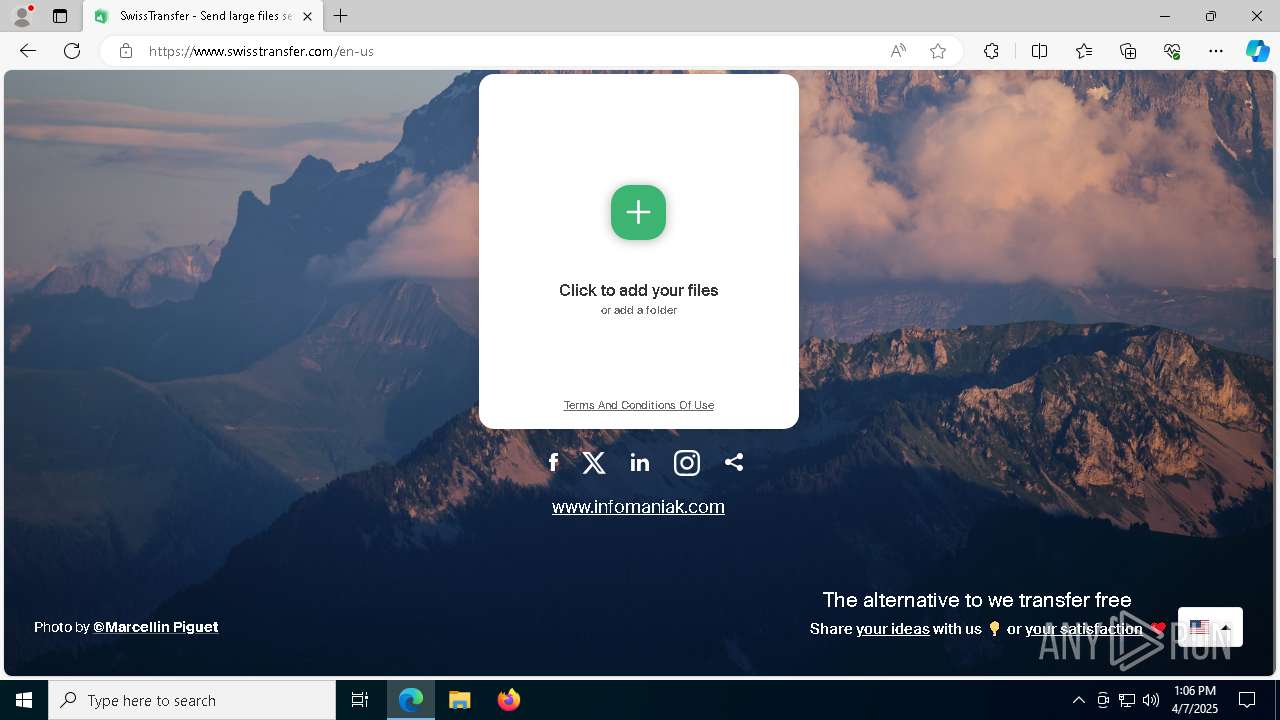This screenshot has height=720, width=1280.
Task: Open the Favorites list icon
Action: pos(1084,51)
